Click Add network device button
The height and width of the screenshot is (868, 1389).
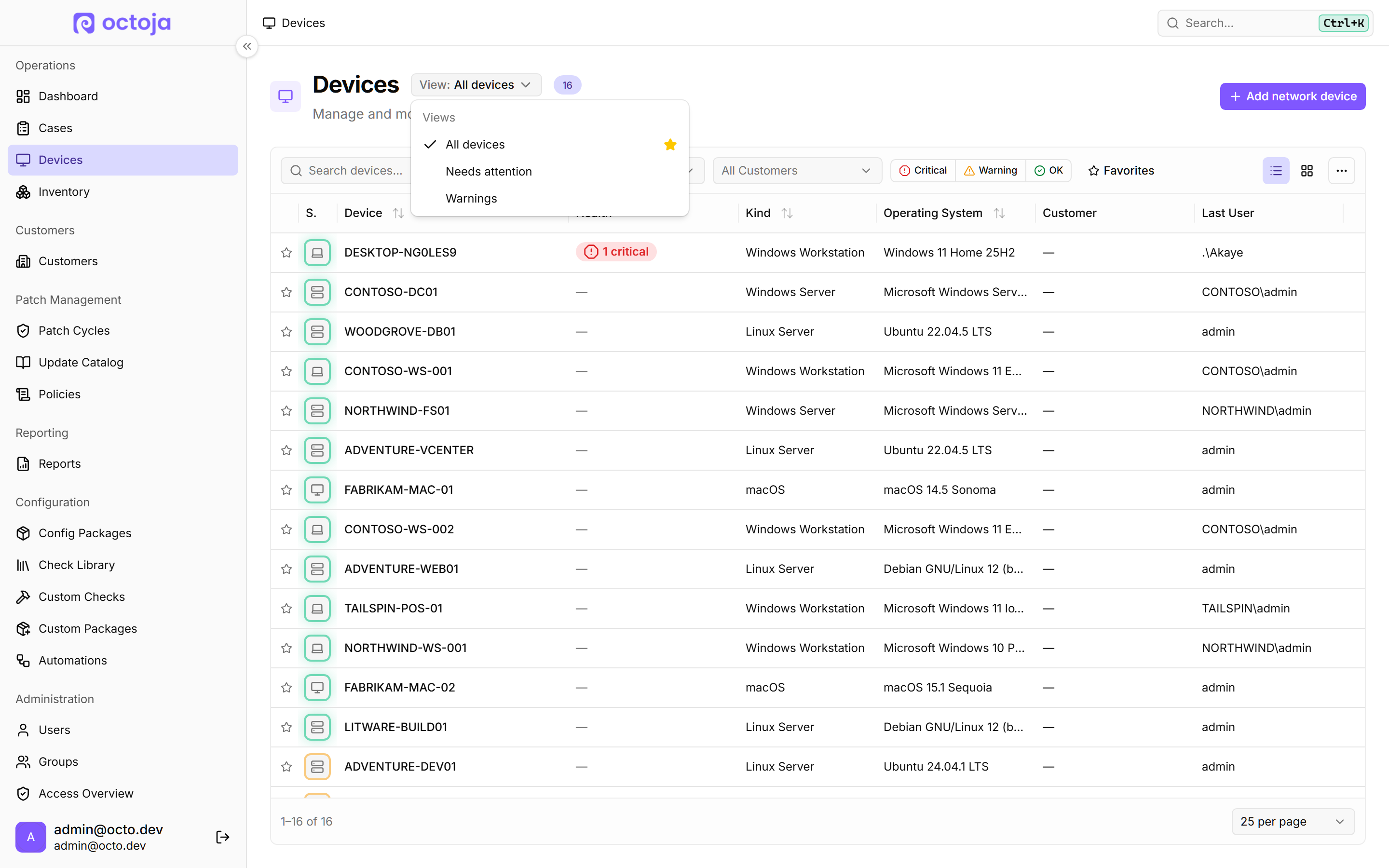[x=1293, y=96]
